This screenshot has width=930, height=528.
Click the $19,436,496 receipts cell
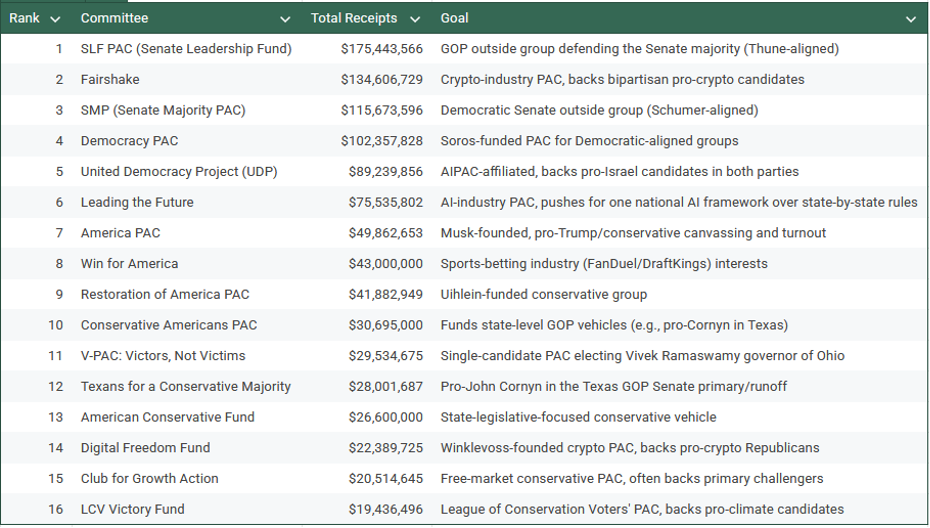368,510
